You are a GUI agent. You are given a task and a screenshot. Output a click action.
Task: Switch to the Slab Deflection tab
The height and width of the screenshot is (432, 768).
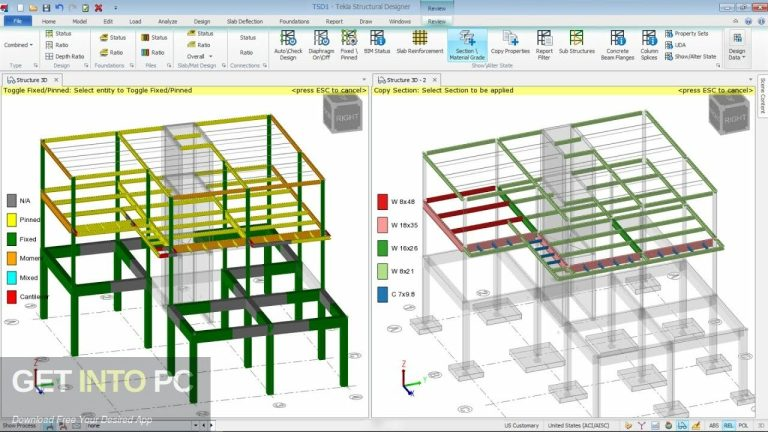tap(245, 22)
